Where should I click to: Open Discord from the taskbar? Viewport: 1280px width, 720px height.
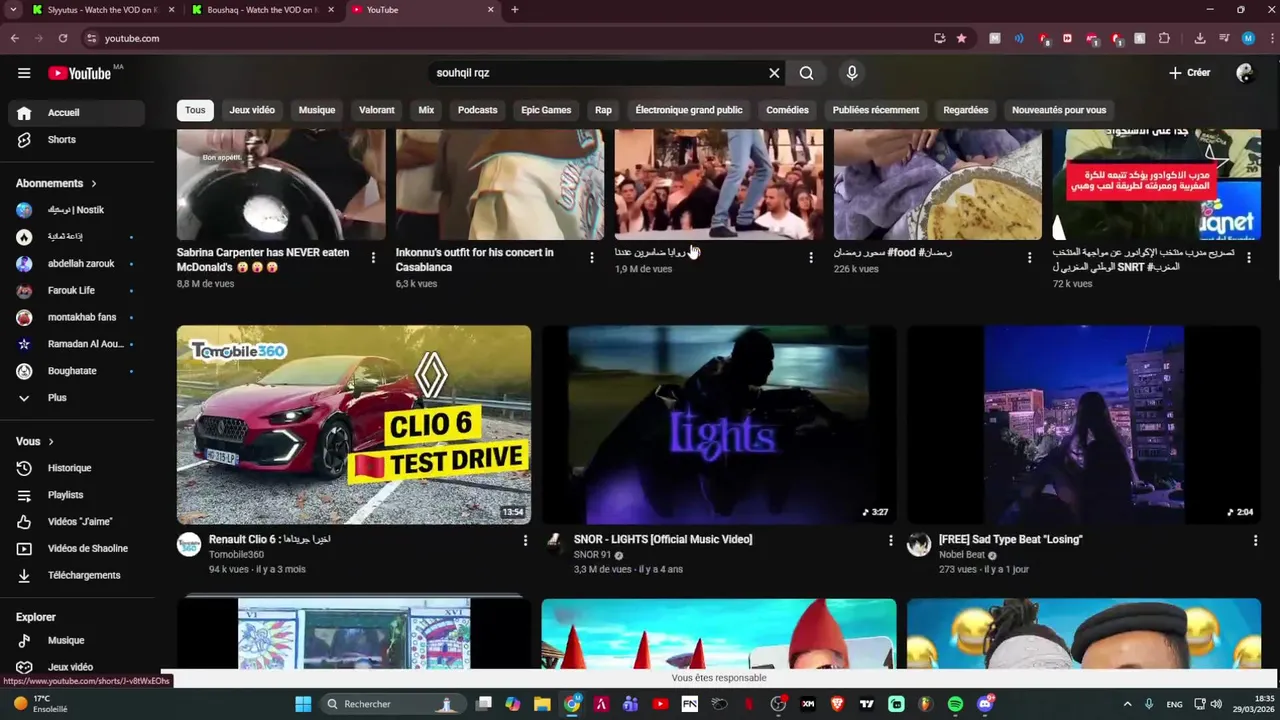(x=986, y=704)
